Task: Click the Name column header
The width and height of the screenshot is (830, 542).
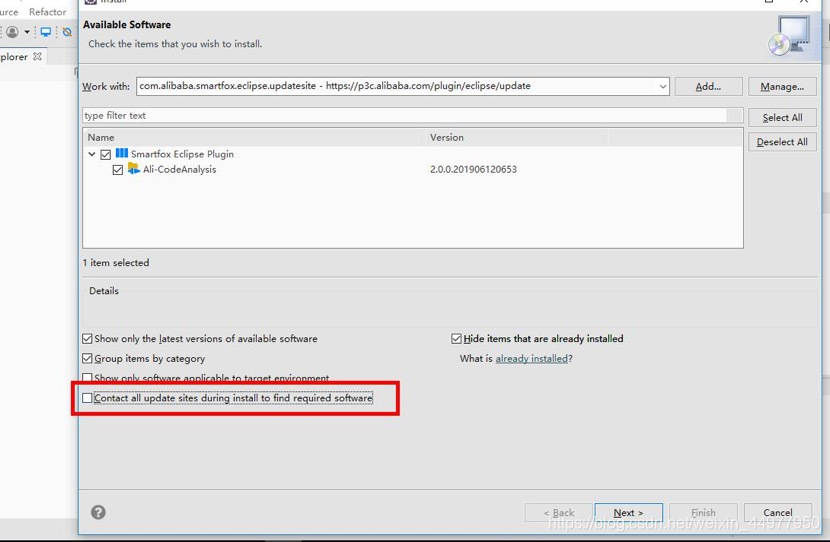Action: pos(254,137)
